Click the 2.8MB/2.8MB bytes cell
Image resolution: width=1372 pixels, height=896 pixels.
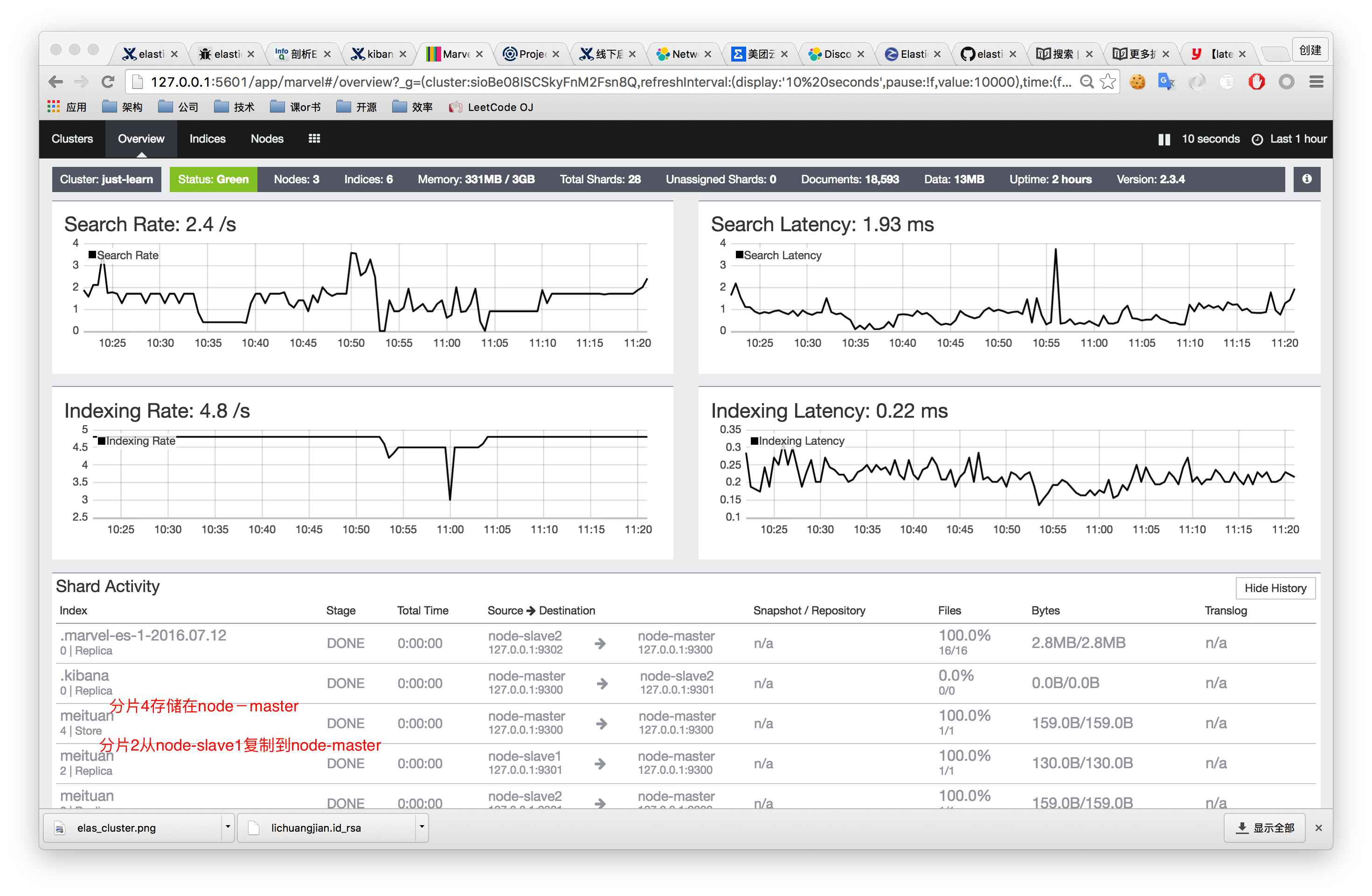coord(1078,642)
